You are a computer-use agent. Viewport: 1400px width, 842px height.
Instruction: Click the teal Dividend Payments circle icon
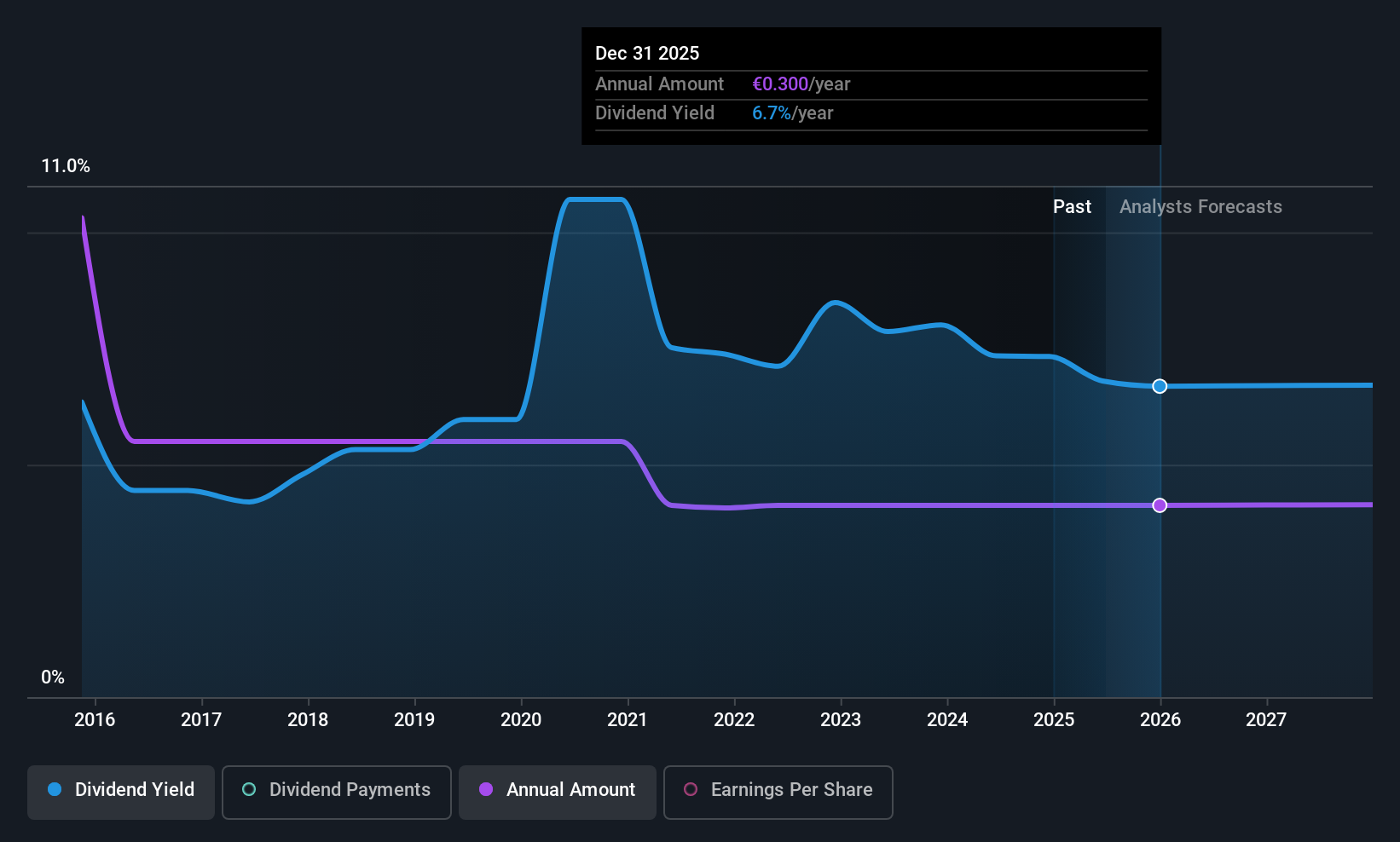click(249, 789)
